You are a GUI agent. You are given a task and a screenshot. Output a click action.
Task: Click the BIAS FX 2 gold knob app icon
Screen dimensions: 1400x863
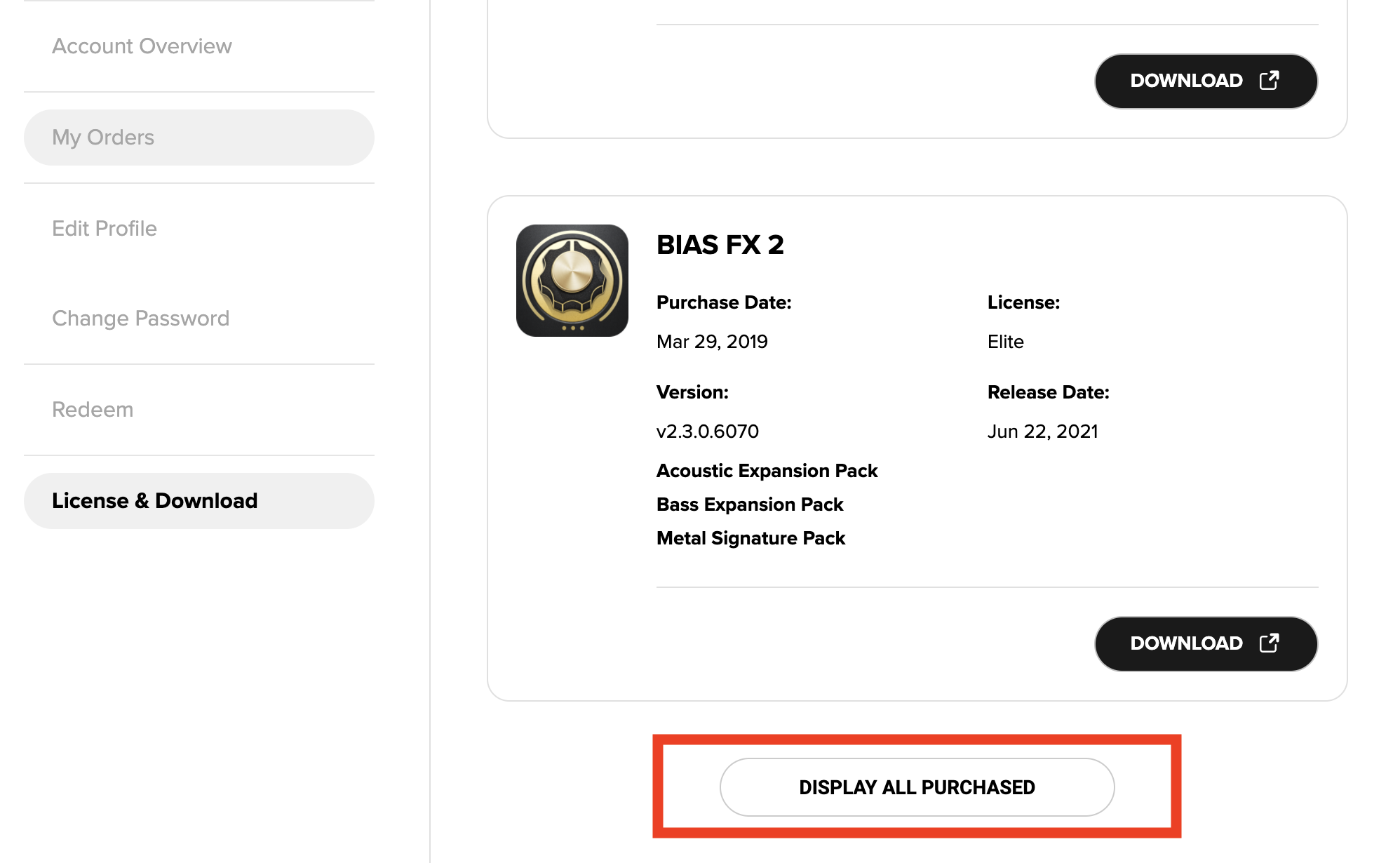pos(572,281)
